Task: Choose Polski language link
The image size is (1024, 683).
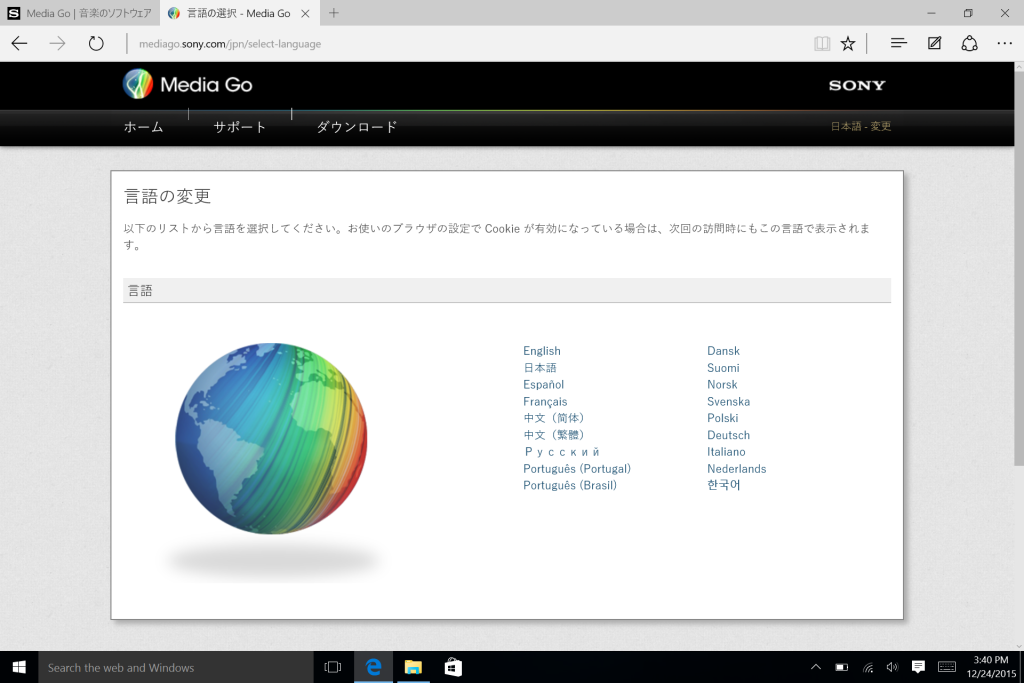Action: (722, 418)
